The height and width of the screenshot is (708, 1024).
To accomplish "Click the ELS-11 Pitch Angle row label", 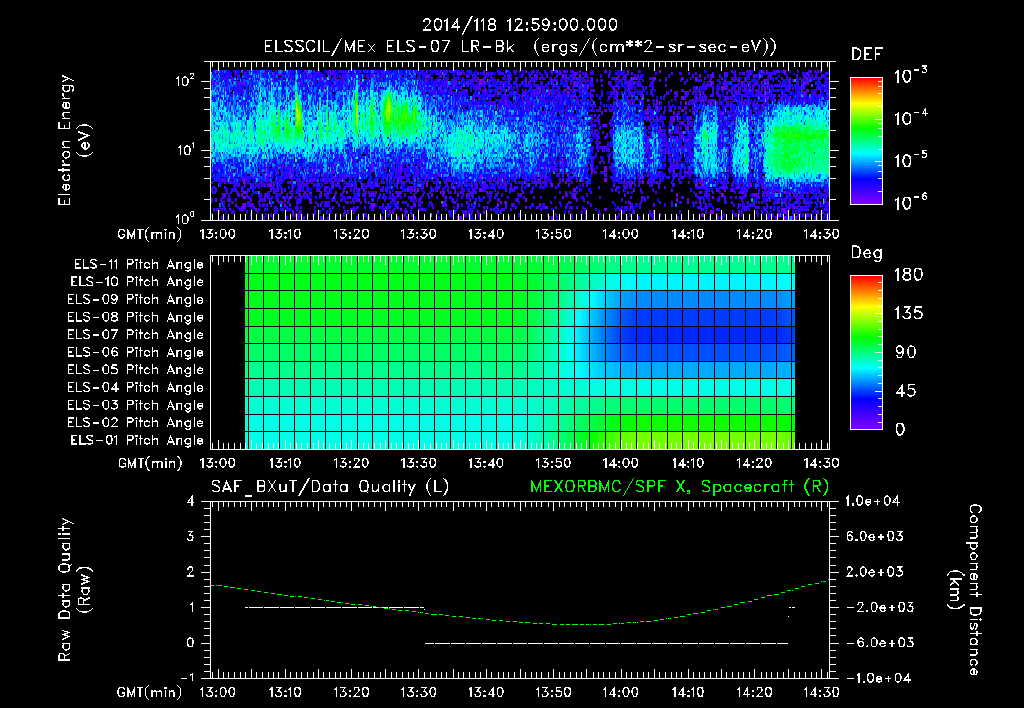I will pos(138,265).
